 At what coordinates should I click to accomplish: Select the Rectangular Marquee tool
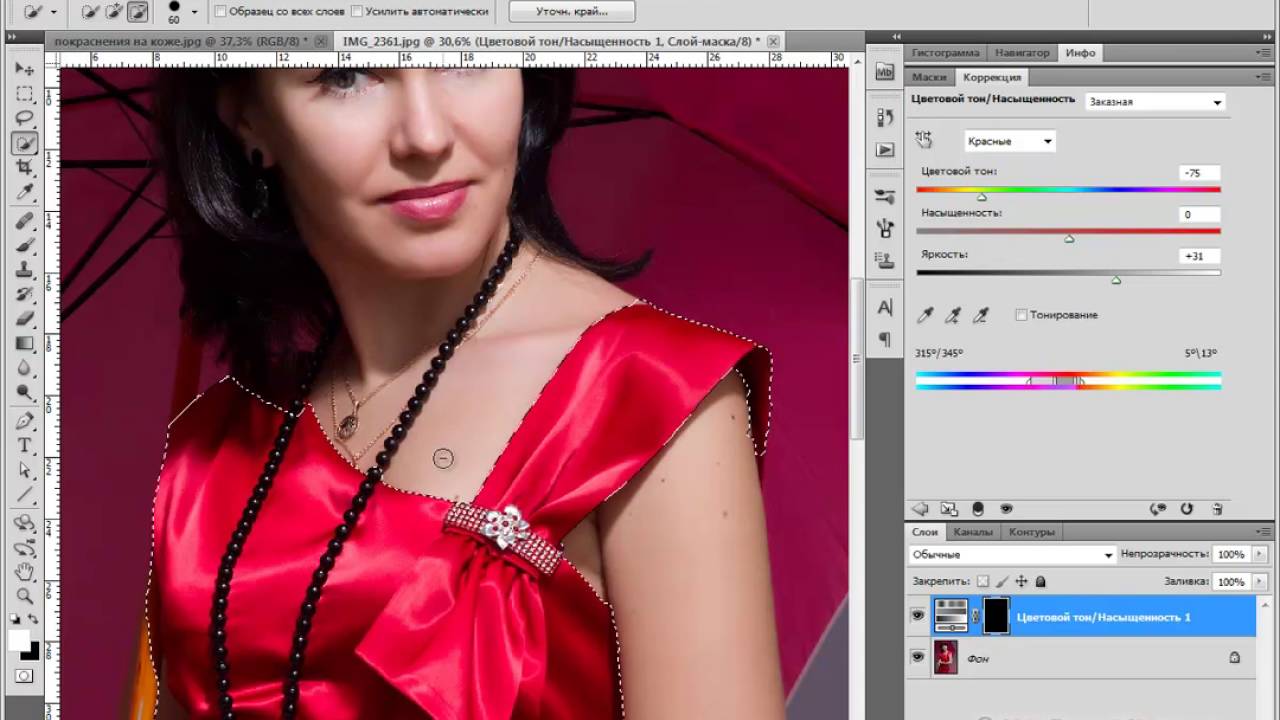(x=25, y=94)
